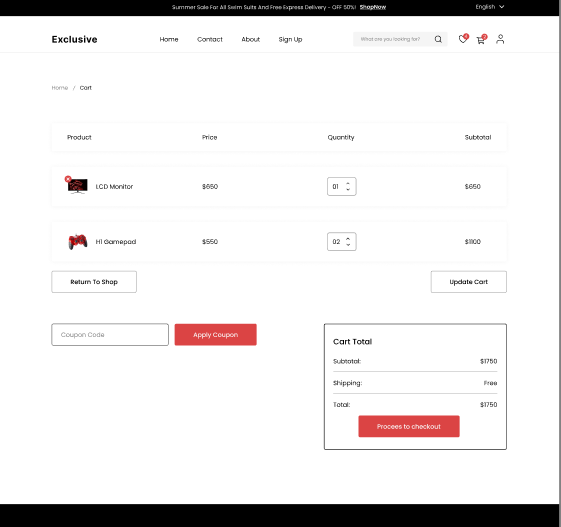Focus the Coupon Code input field

tap(110, 335)
